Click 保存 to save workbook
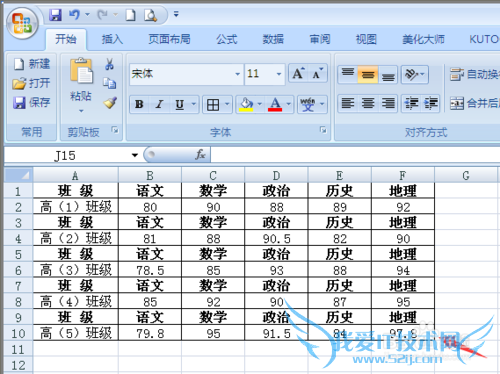This screenshot has width=500, height=374. [x=32, y=102]
